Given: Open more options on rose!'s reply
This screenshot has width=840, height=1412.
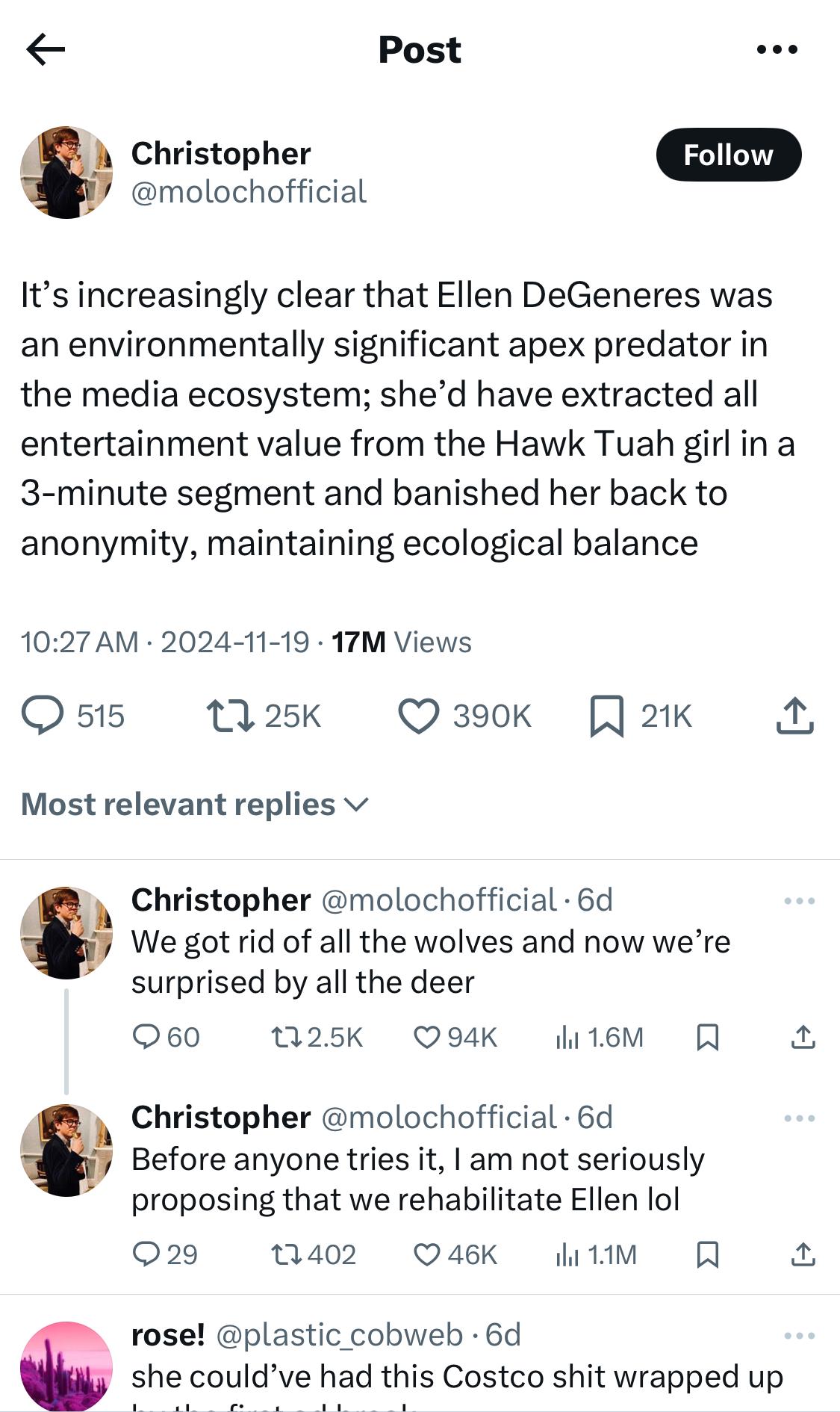Looking at the screenshot, I should (799, 1336).
